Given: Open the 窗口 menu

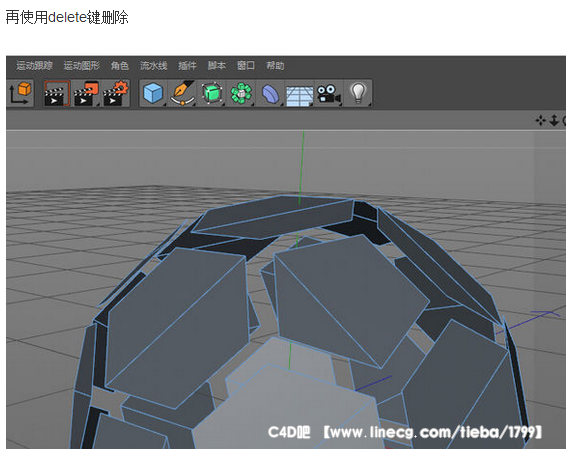Looking at the screenshot, I should pos(246,66).
